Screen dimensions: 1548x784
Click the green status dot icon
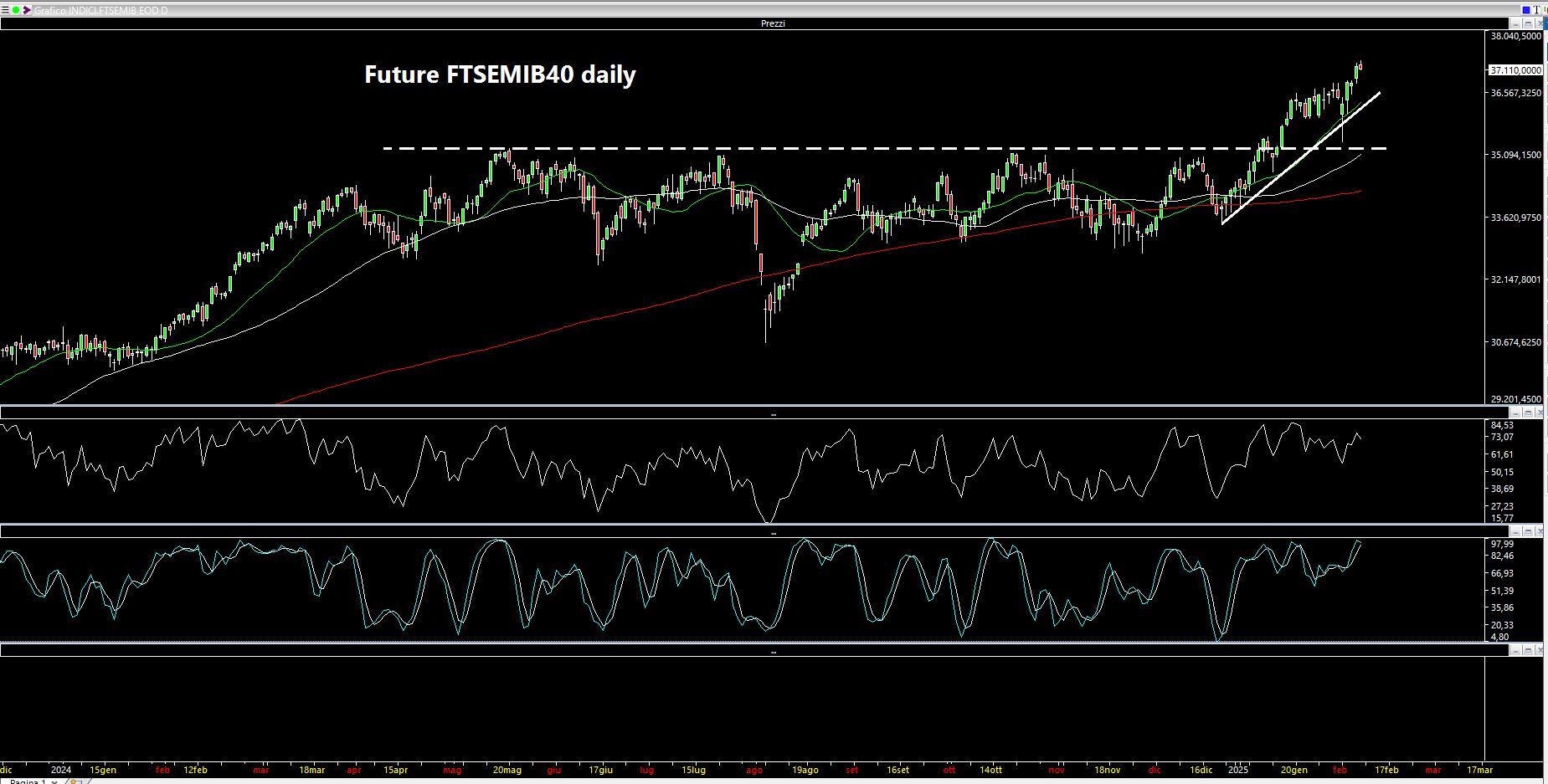point(16,10)
